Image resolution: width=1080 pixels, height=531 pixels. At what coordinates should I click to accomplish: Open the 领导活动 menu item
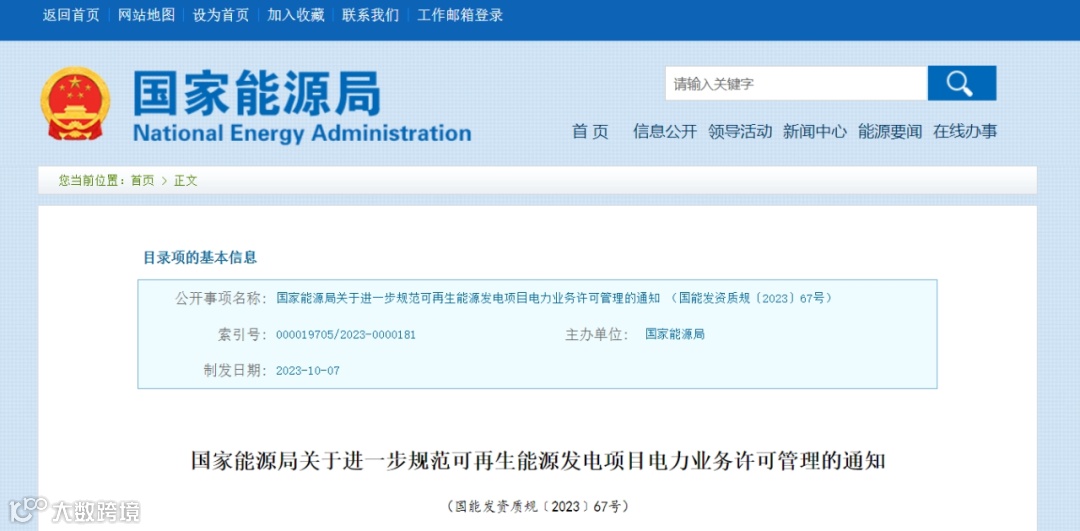point(740,132)
